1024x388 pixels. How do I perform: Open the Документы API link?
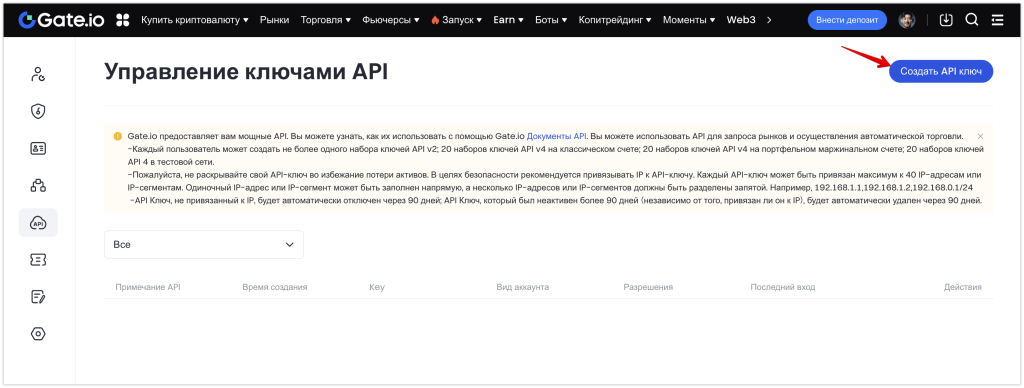pyautogui.click(x=557, y=137)
